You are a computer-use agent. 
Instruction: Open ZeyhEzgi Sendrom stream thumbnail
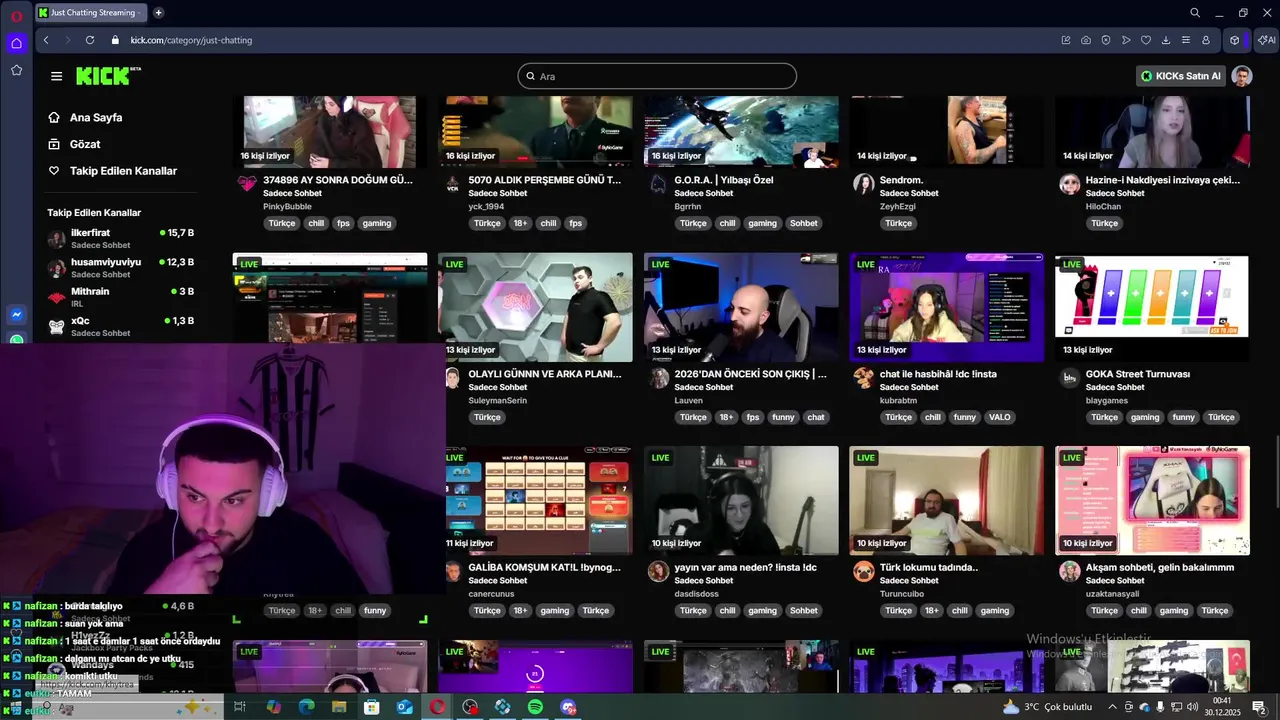[947, 132]
